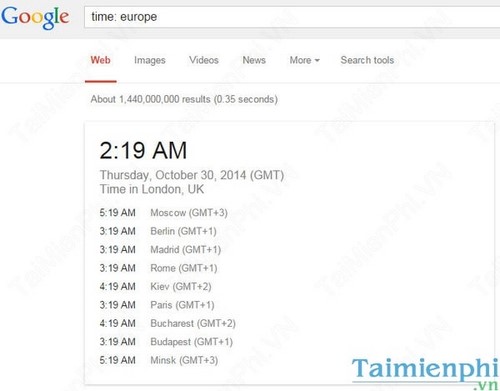Click the Budapest (GMT+1) entry
The width and height of the screenshot is (500, 391).
[192, 342]
